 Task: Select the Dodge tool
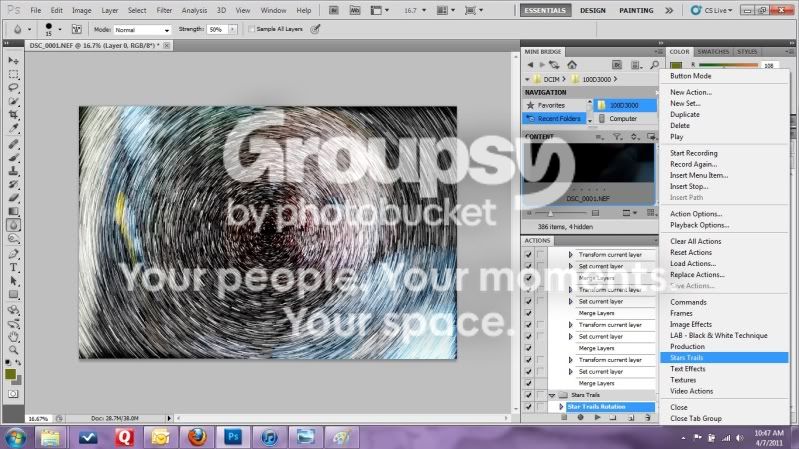click(13, 239)
